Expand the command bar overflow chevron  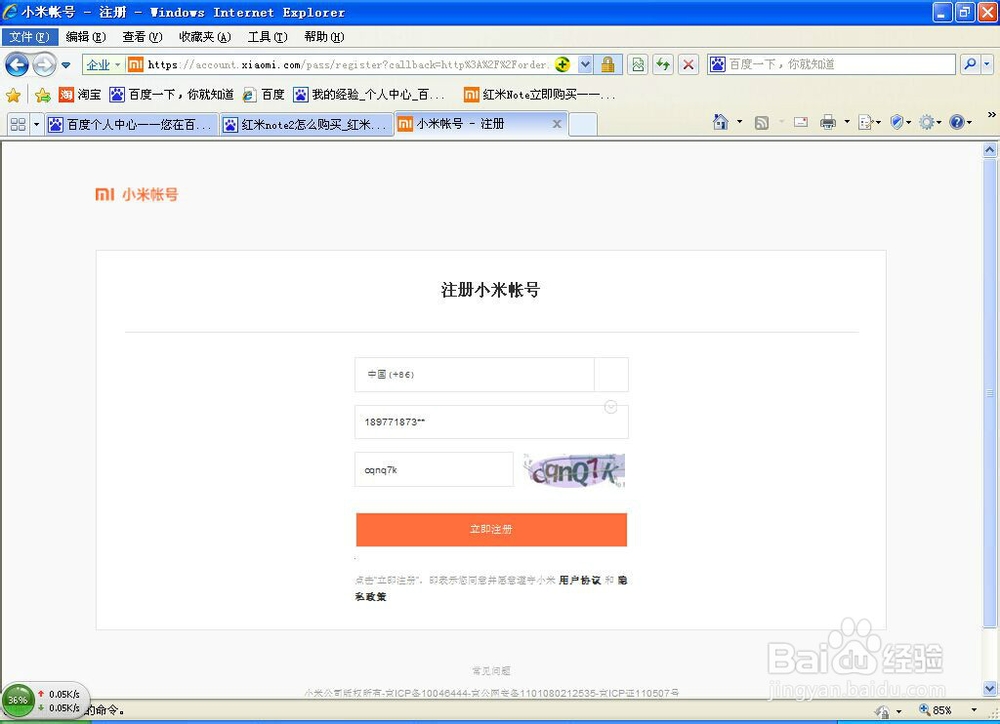coord(991,115)
